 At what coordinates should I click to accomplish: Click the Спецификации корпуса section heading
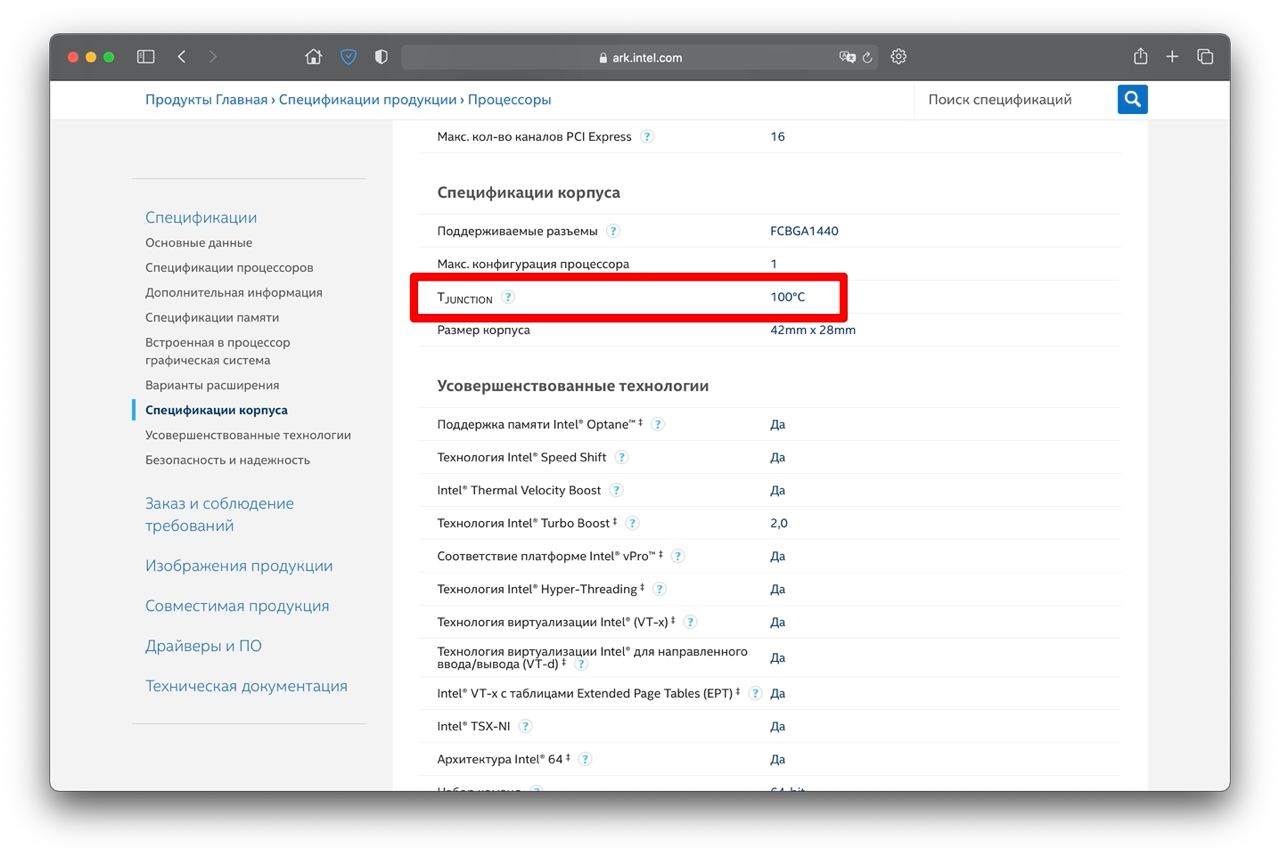[x=529, y=193]
